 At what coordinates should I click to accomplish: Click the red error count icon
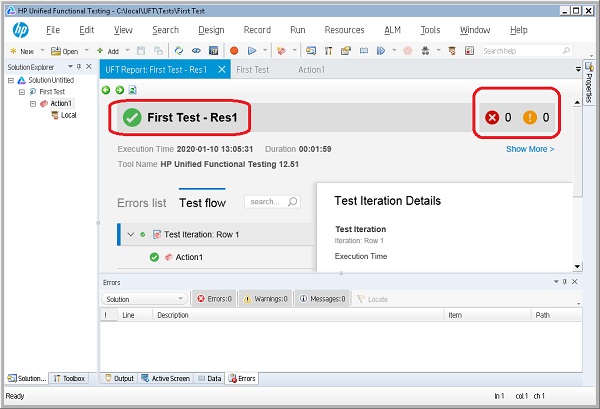[492, 117]
